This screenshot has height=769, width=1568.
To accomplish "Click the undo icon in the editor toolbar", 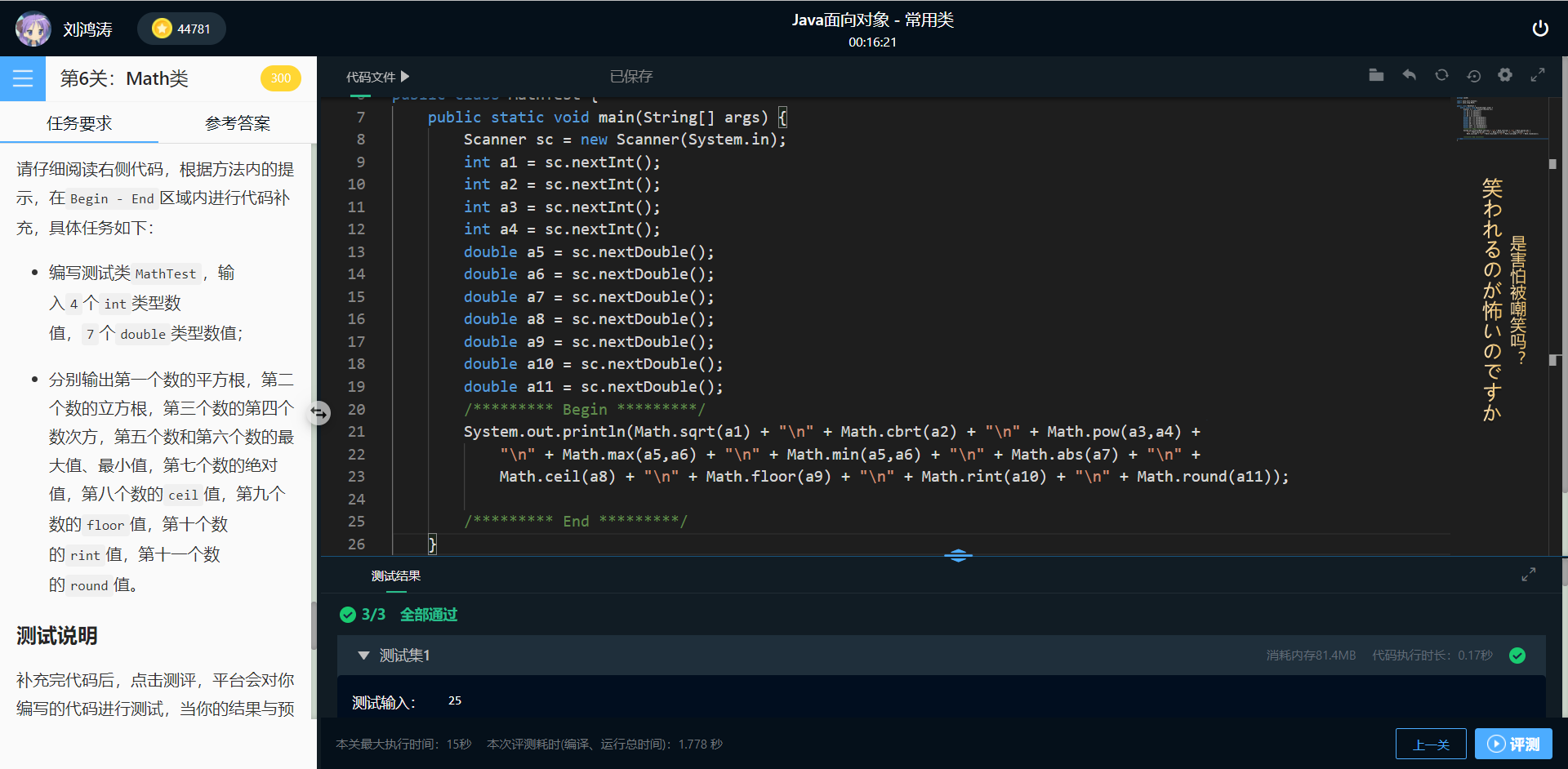I will point(1409,74).
